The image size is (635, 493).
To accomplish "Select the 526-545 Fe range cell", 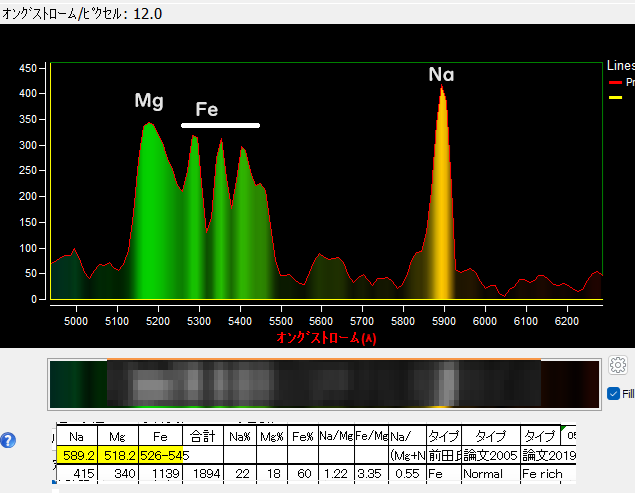I will pos(160,455).
